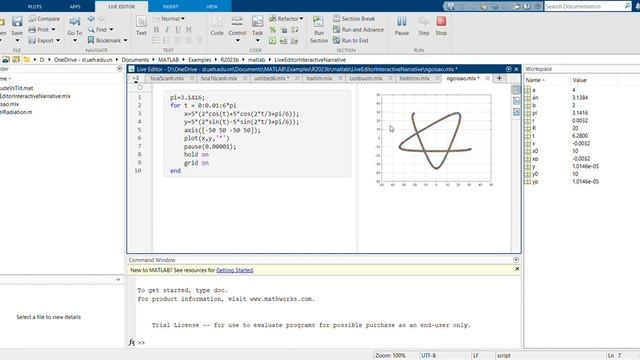Open the Print dropdown arrow
Viewport: 640px width, 360px height.
[x=53, y=30]
